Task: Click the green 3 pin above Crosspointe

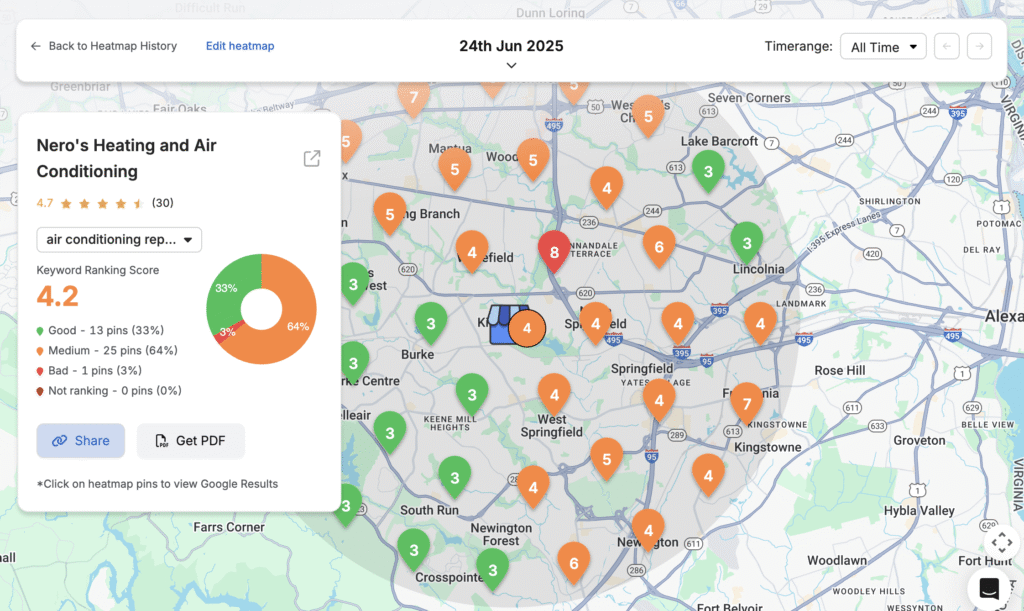Action: tap(413, 550)
